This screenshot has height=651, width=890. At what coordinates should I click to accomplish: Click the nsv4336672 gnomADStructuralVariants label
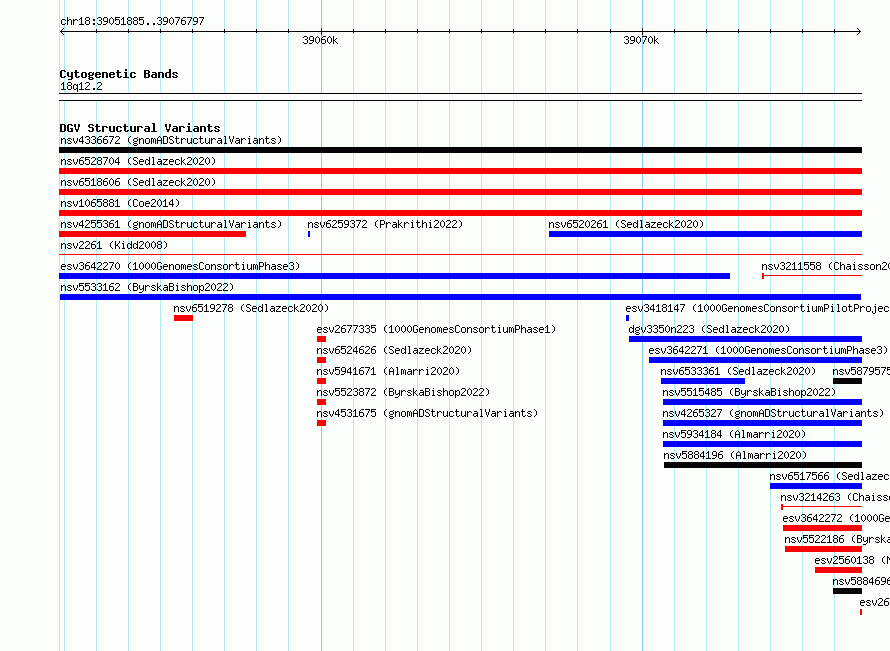(171, 140)
